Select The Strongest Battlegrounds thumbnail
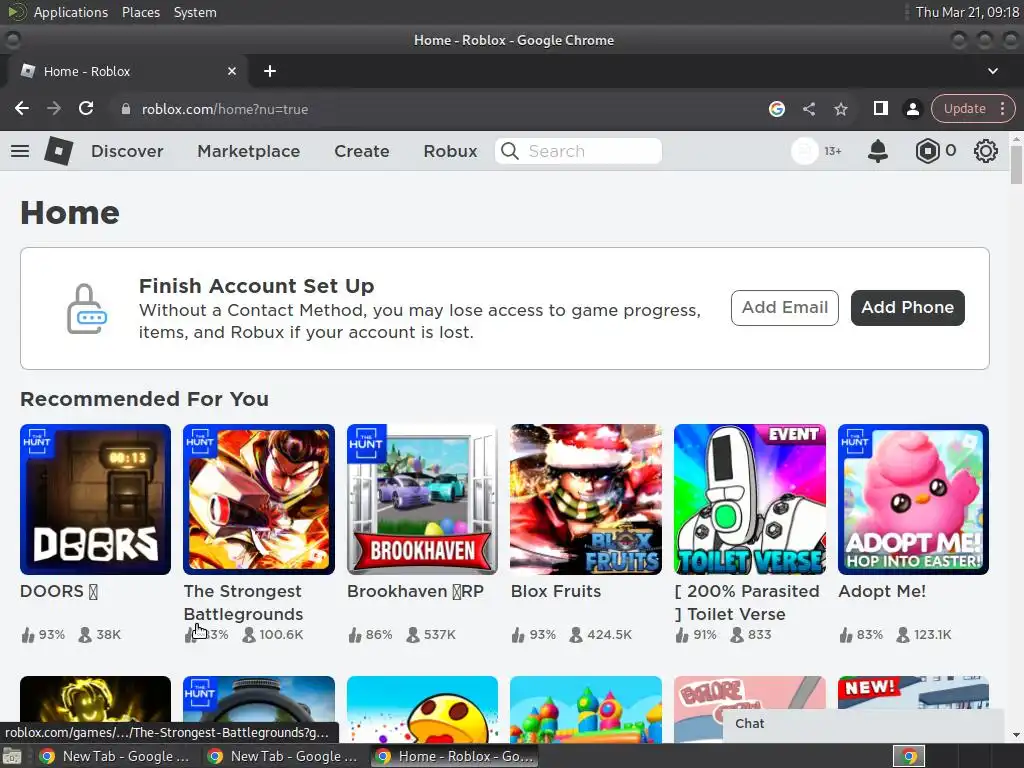The height and width of the screenshot is (768, 1024). 259,500
